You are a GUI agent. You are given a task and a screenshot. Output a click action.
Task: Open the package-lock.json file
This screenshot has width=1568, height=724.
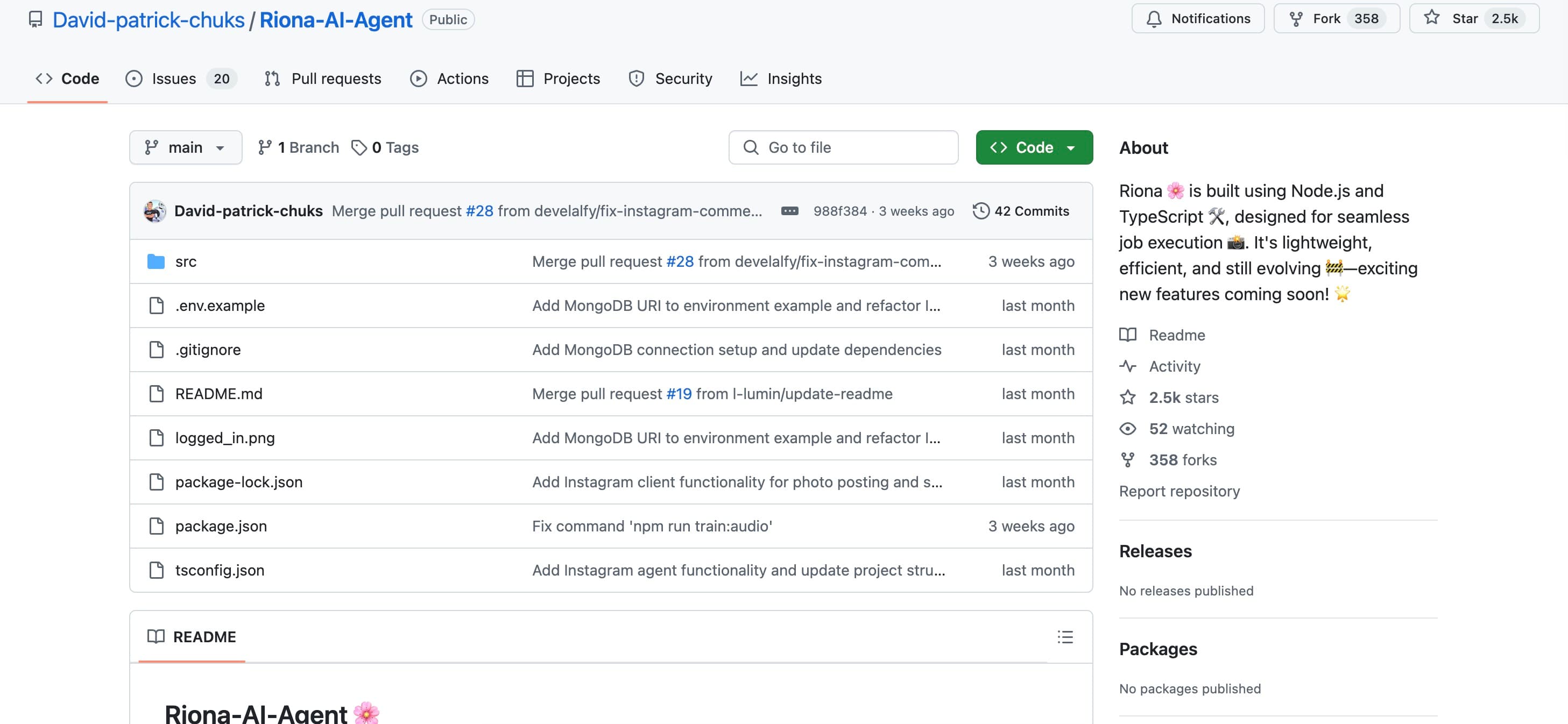pos(238,482)
